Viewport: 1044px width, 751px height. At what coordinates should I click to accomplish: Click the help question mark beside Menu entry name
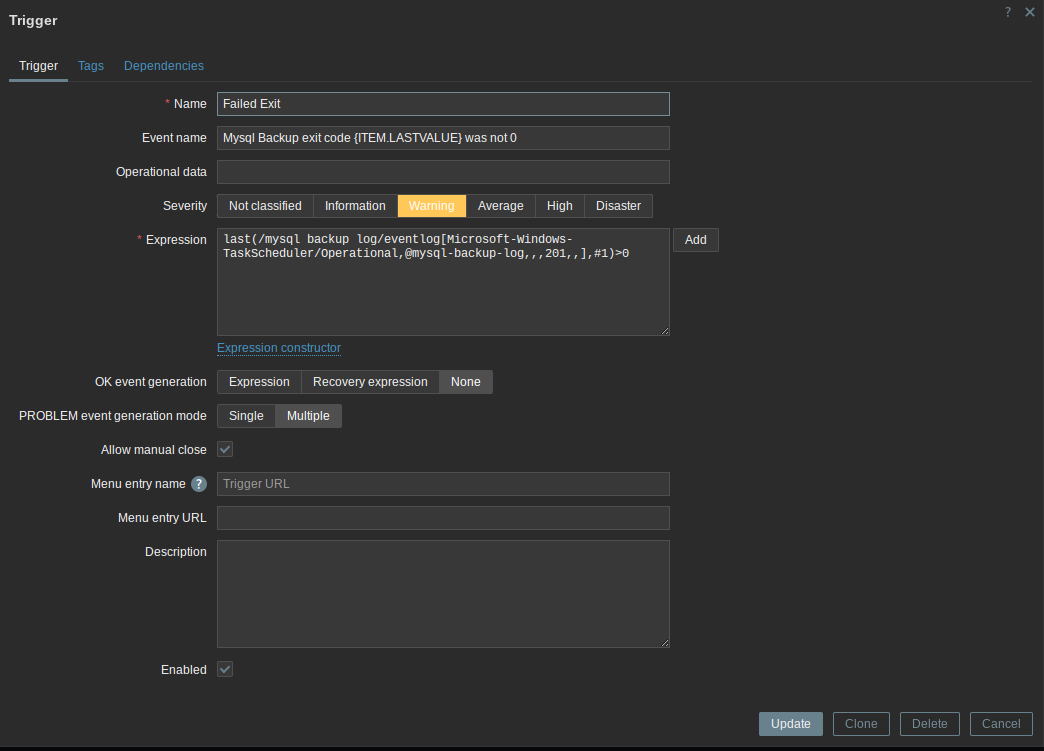coord(199,484)
